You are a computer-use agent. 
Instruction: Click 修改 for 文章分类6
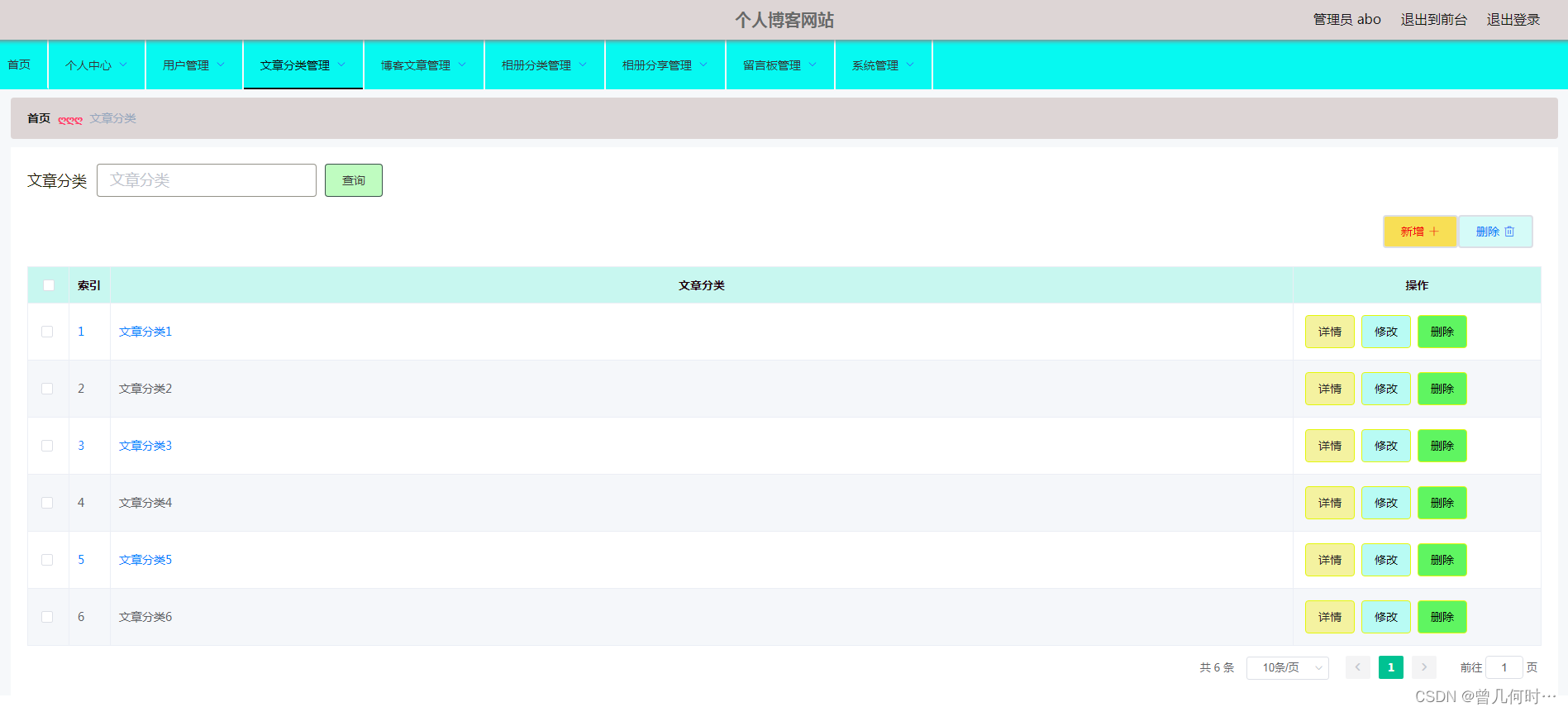1386,617
